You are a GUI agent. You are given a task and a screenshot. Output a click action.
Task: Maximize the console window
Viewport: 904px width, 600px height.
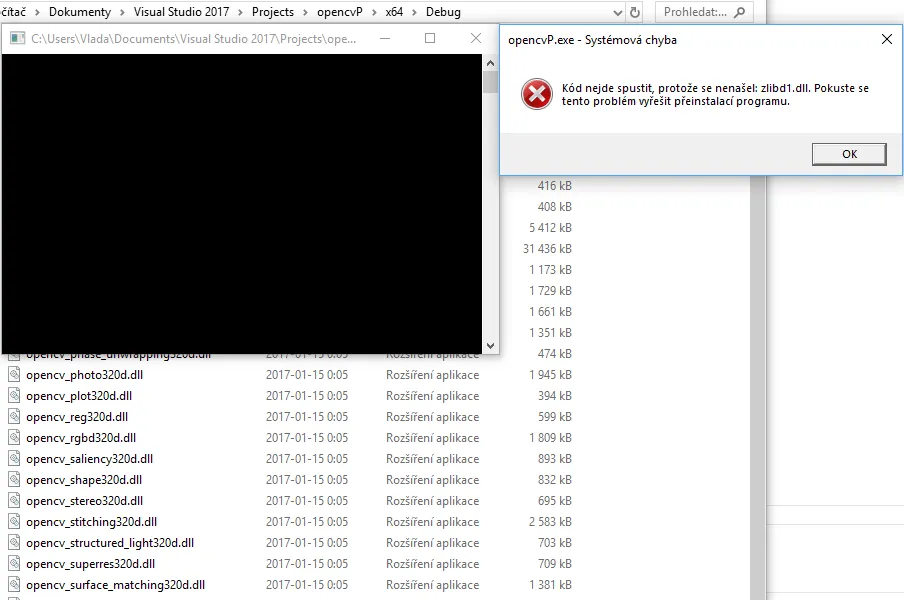click(x=430, y=39)
